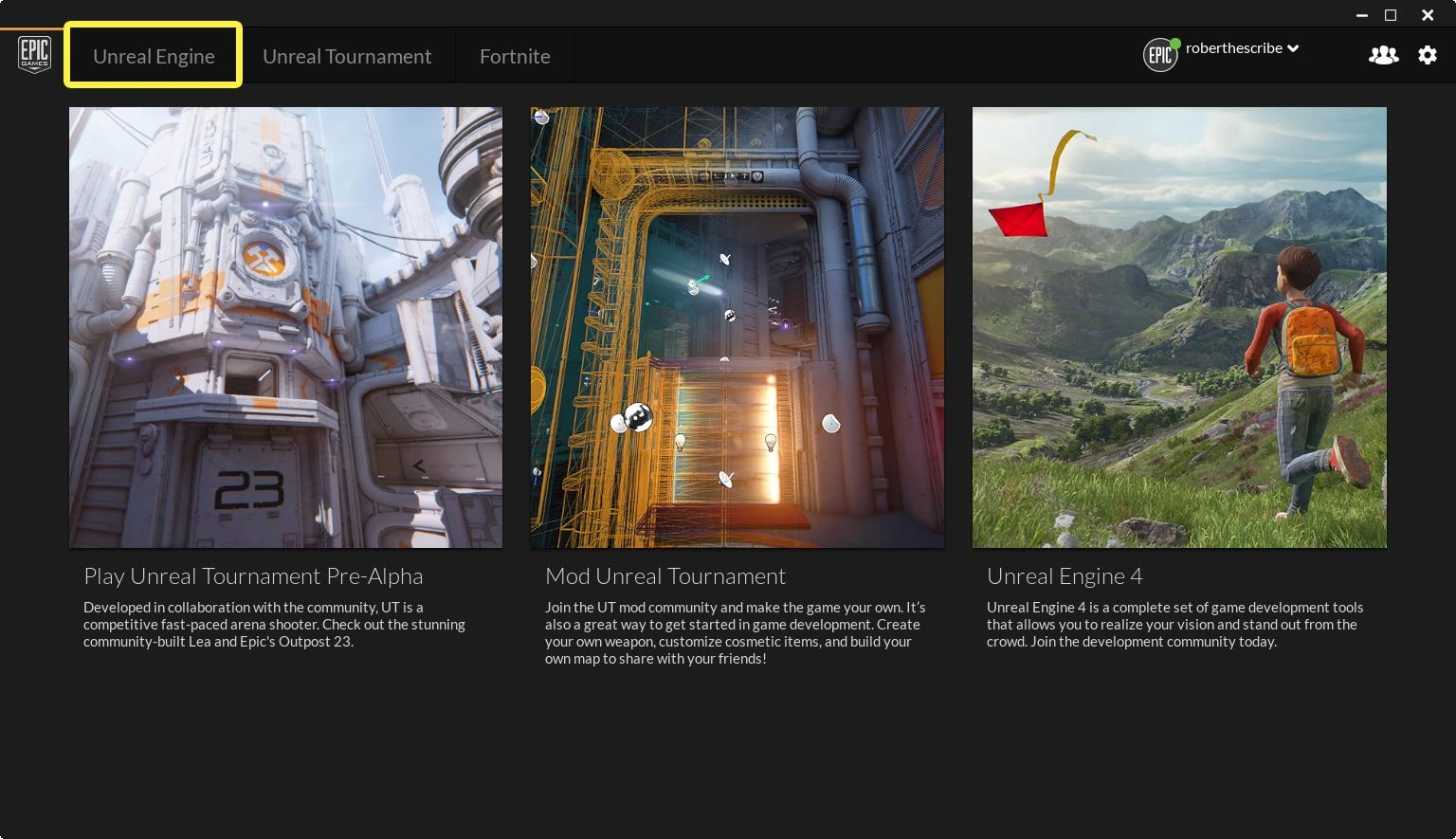Click the Play Unreal Tournament Pre-Alpha heading
Screen dimensions: 1456x839
(x=253, y=576)
